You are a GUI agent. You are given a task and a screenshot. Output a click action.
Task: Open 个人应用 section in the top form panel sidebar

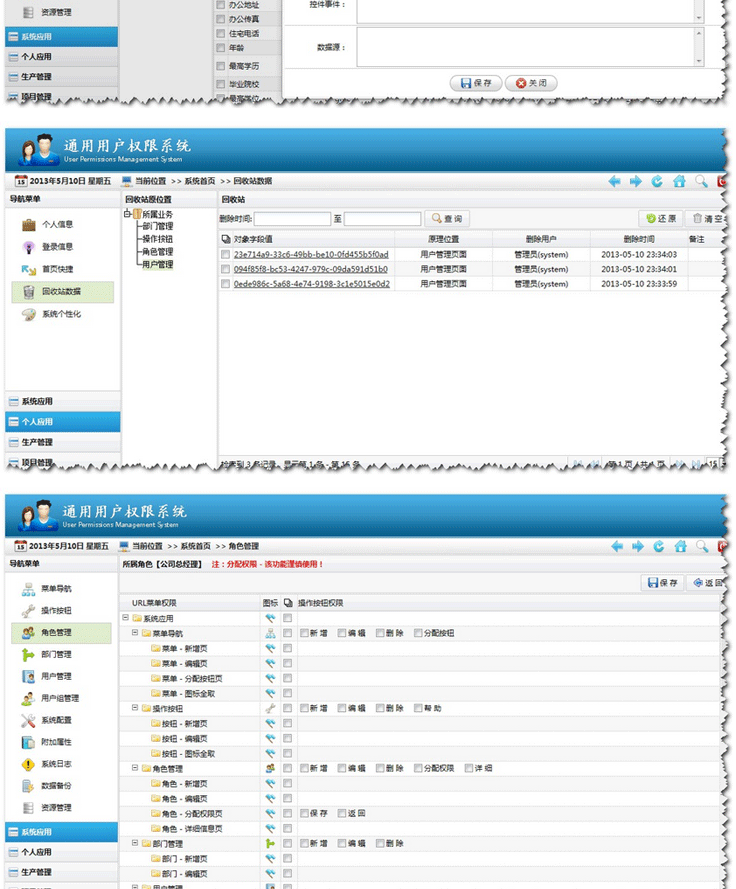tap(62, 57)
